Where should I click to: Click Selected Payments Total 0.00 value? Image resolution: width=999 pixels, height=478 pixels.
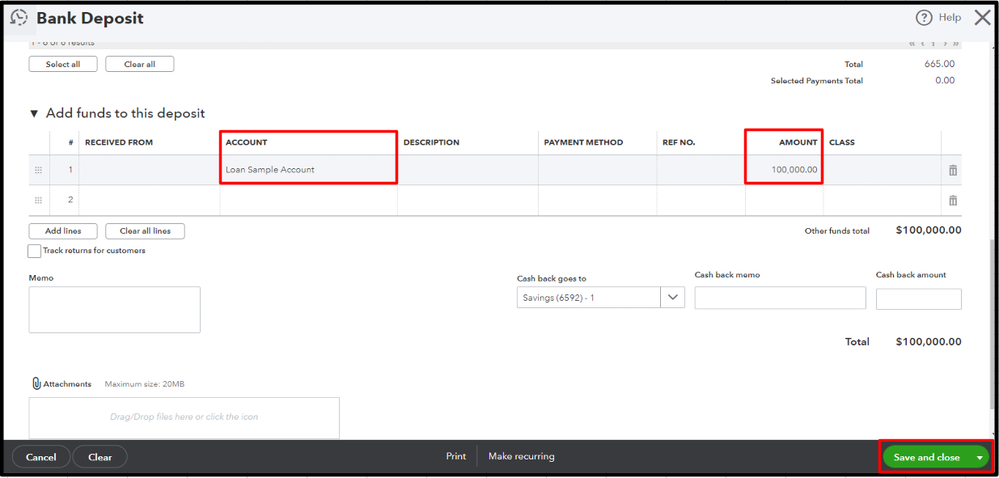945,80
